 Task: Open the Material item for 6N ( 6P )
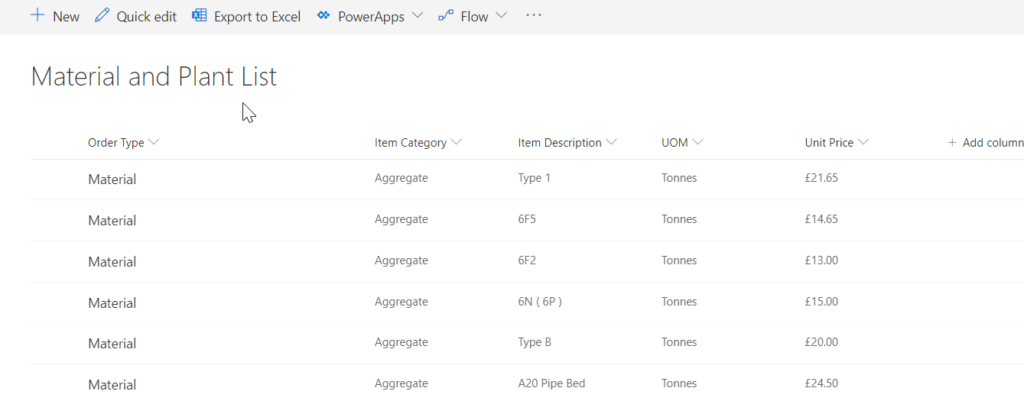tap(112, 303)
